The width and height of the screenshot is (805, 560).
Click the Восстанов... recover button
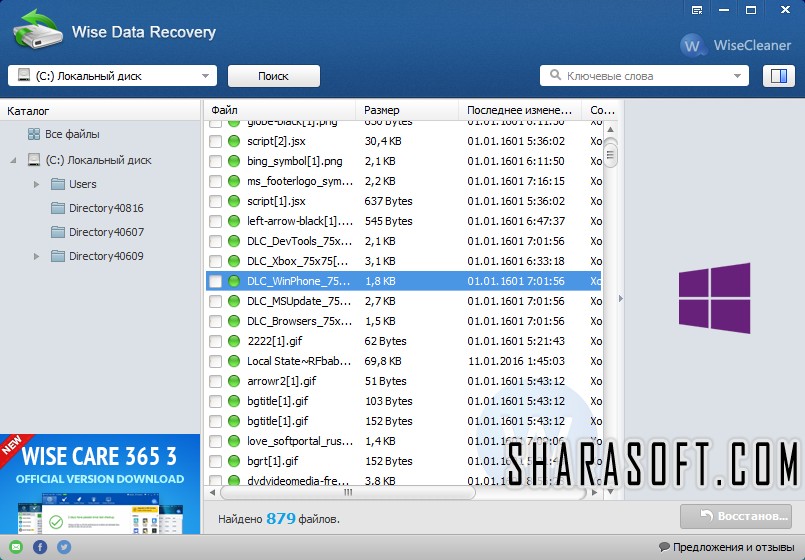point(736,516)
